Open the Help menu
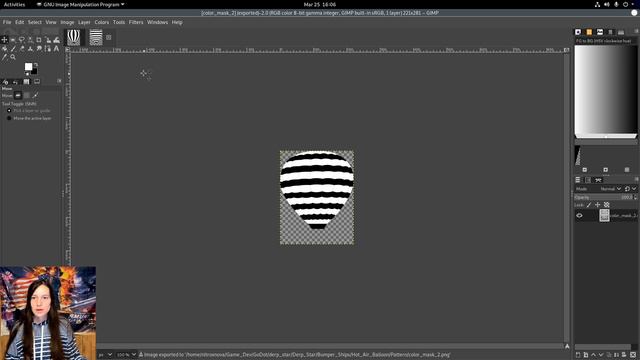This screenshot has height=360, width=640. click(x=177, y=22)
